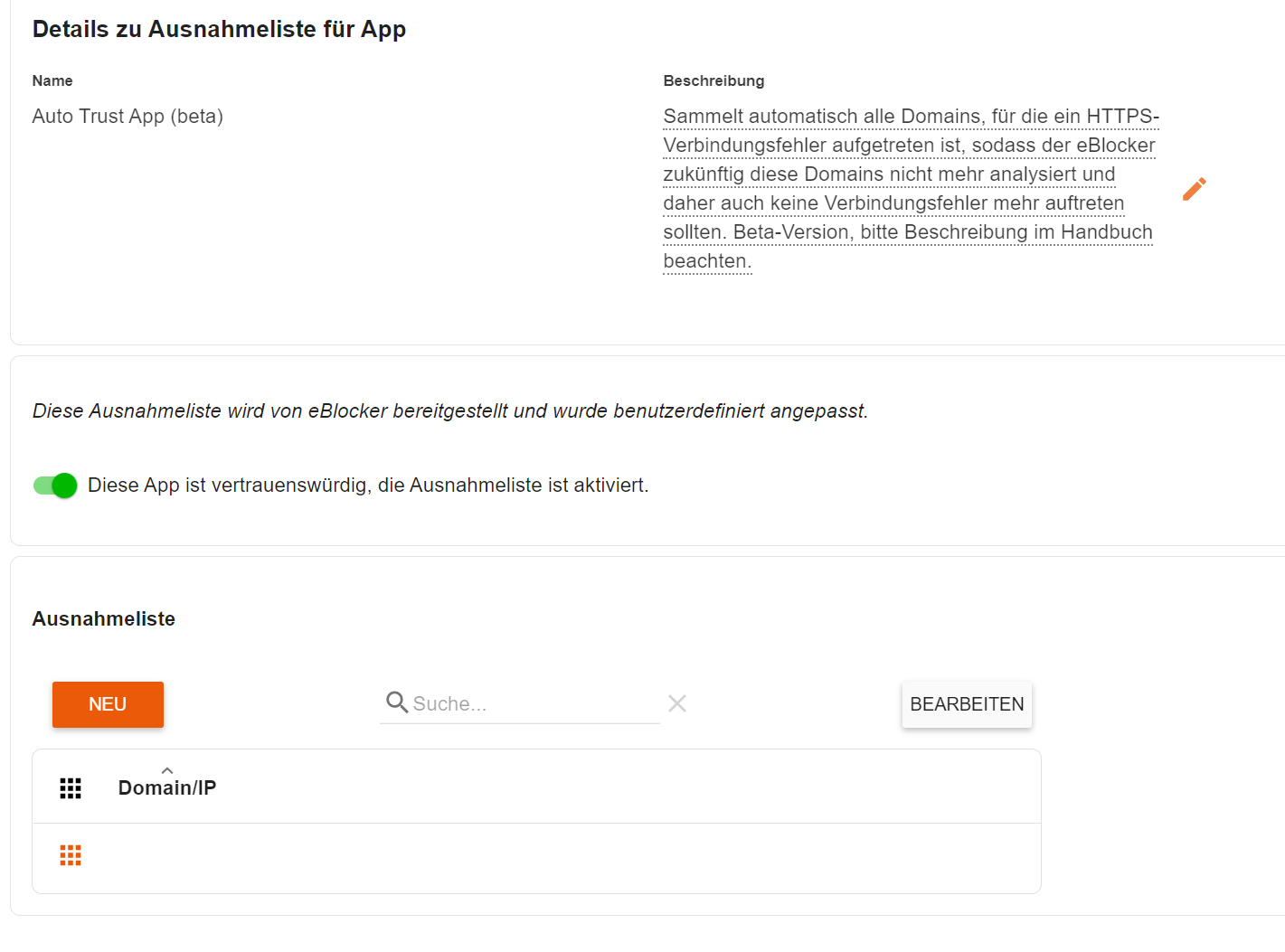The width and height of the screenshot is (1285, 952).
Task: Click the 'Beschreibung' field label
Action: click(713, 80)
